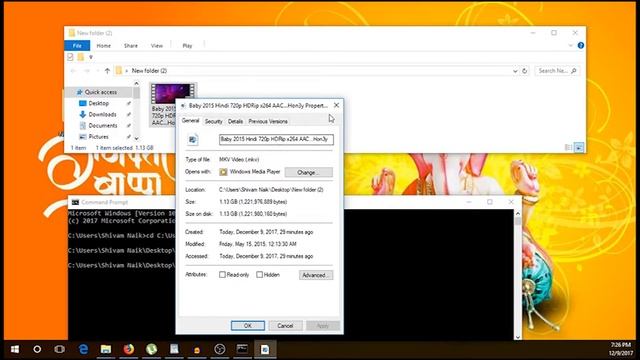Viewport: 640px width, 360px height.
Task: Click the Command Prompt title bar icon
Action: click(75, 202)
